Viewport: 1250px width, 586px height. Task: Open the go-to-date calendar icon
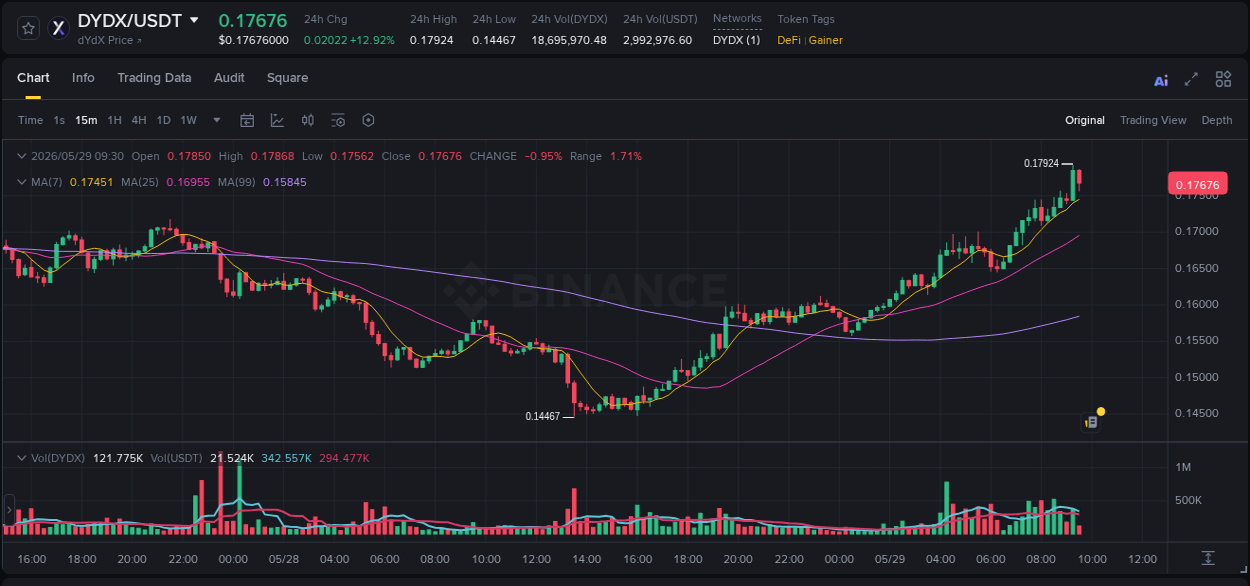coord(247,120)
